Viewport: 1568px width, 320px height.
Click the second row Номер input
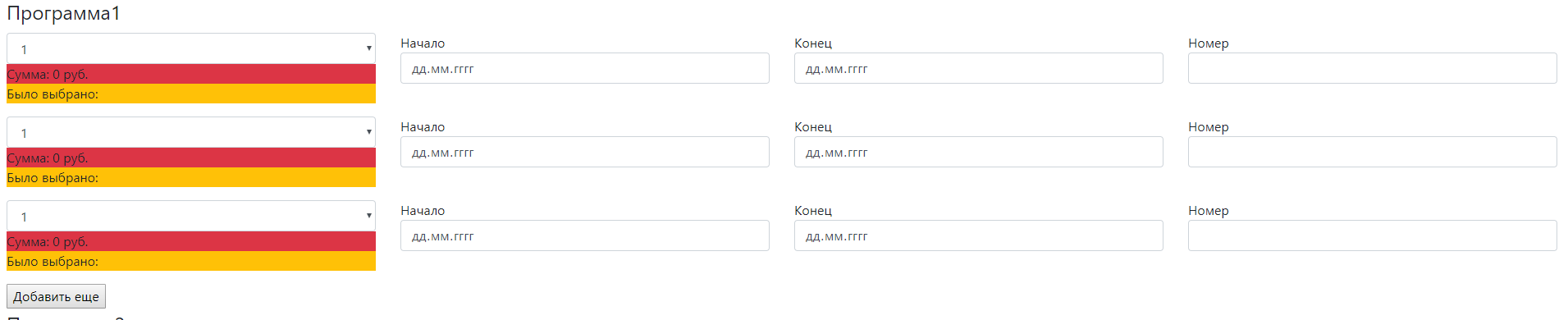coord(1373,152)
